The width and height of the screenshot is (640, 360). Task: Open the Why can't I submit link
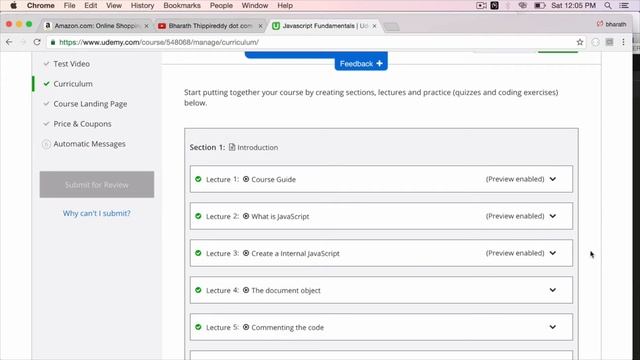pos(97,213)
